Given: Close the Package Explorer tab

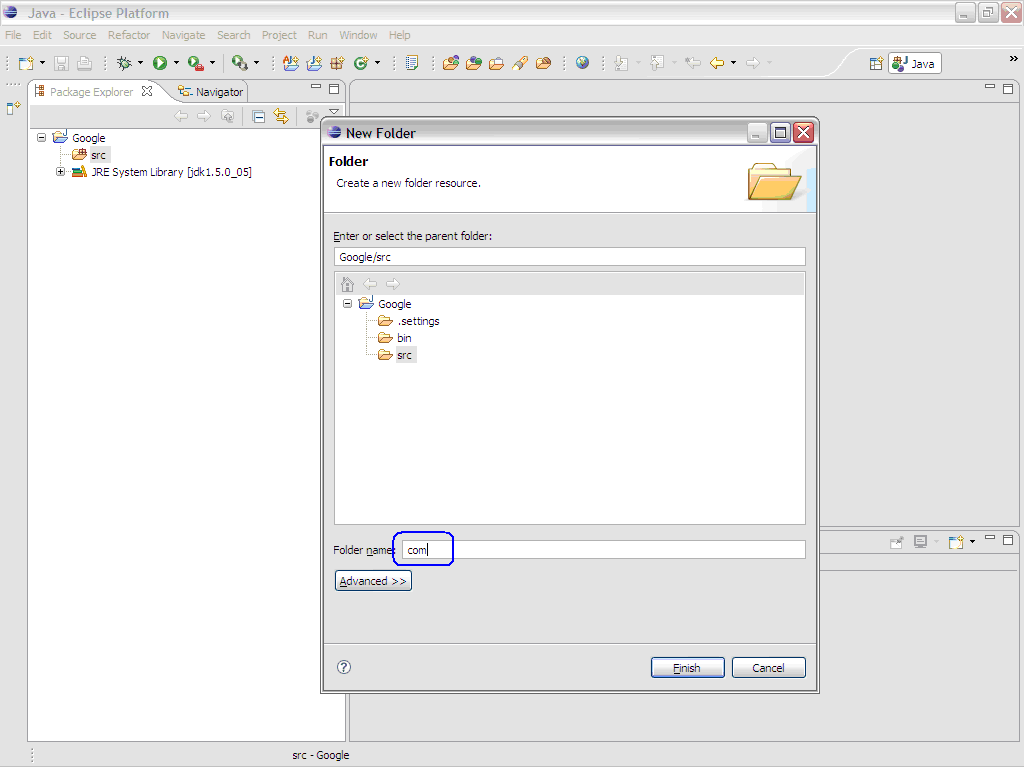Looking at the screenshot, I should click(147, 91).
